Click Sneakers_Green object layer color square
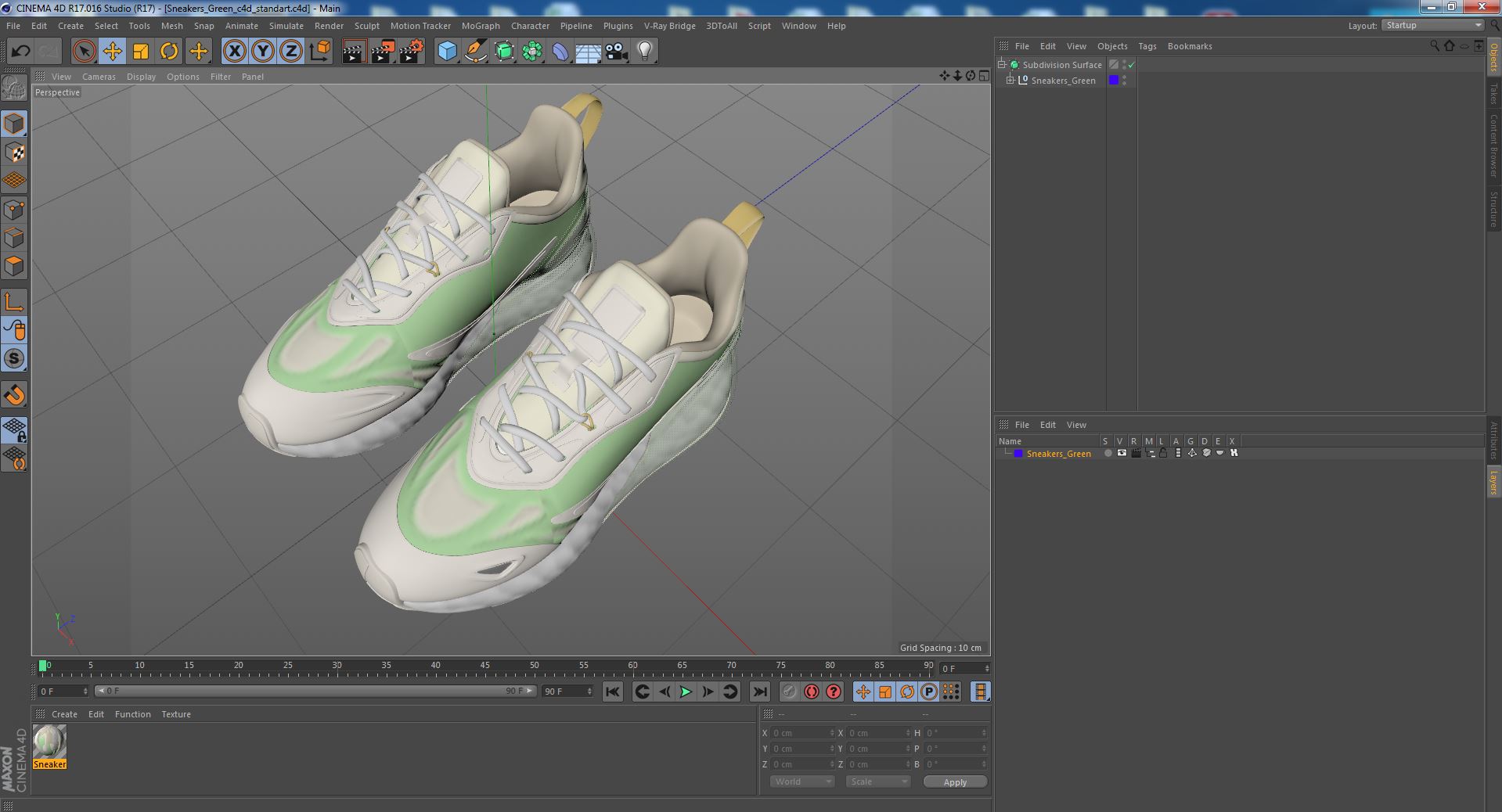The width and height of the screenshot is (1502, 812). [x=1114, y=81]
